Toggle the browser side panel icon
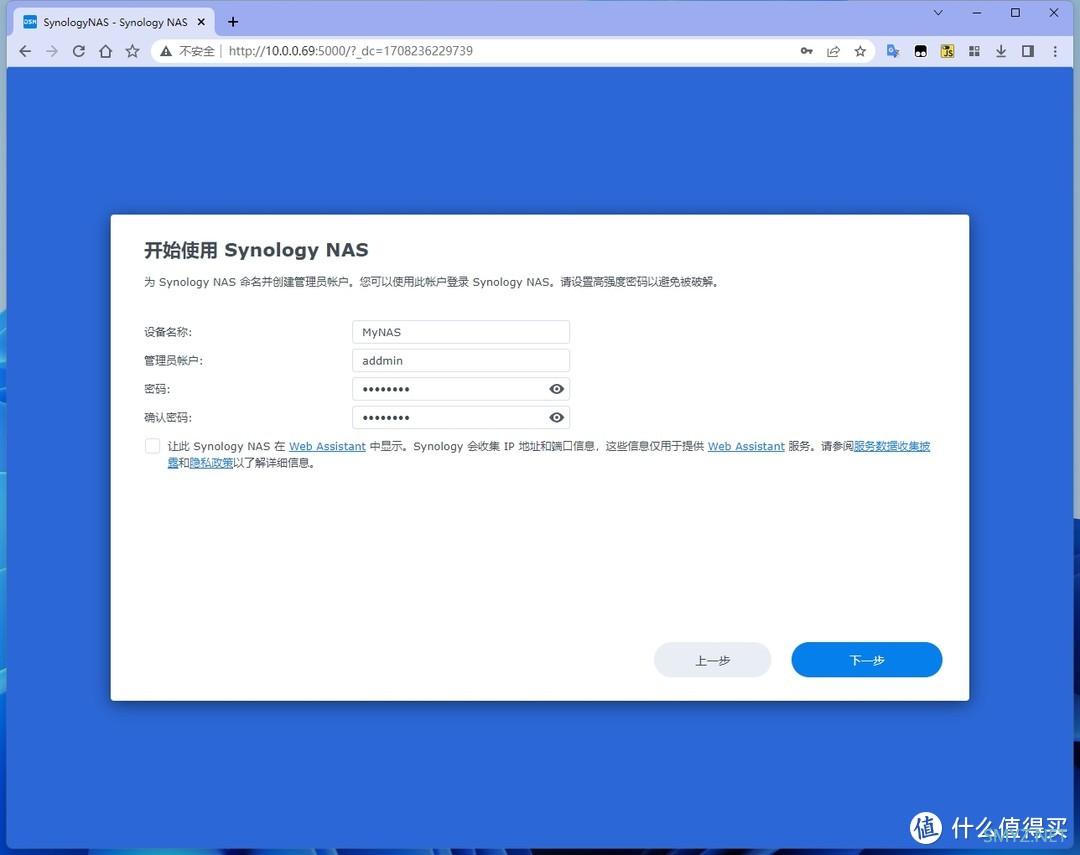This screenshot has width=1080, height=855. 1028,51
